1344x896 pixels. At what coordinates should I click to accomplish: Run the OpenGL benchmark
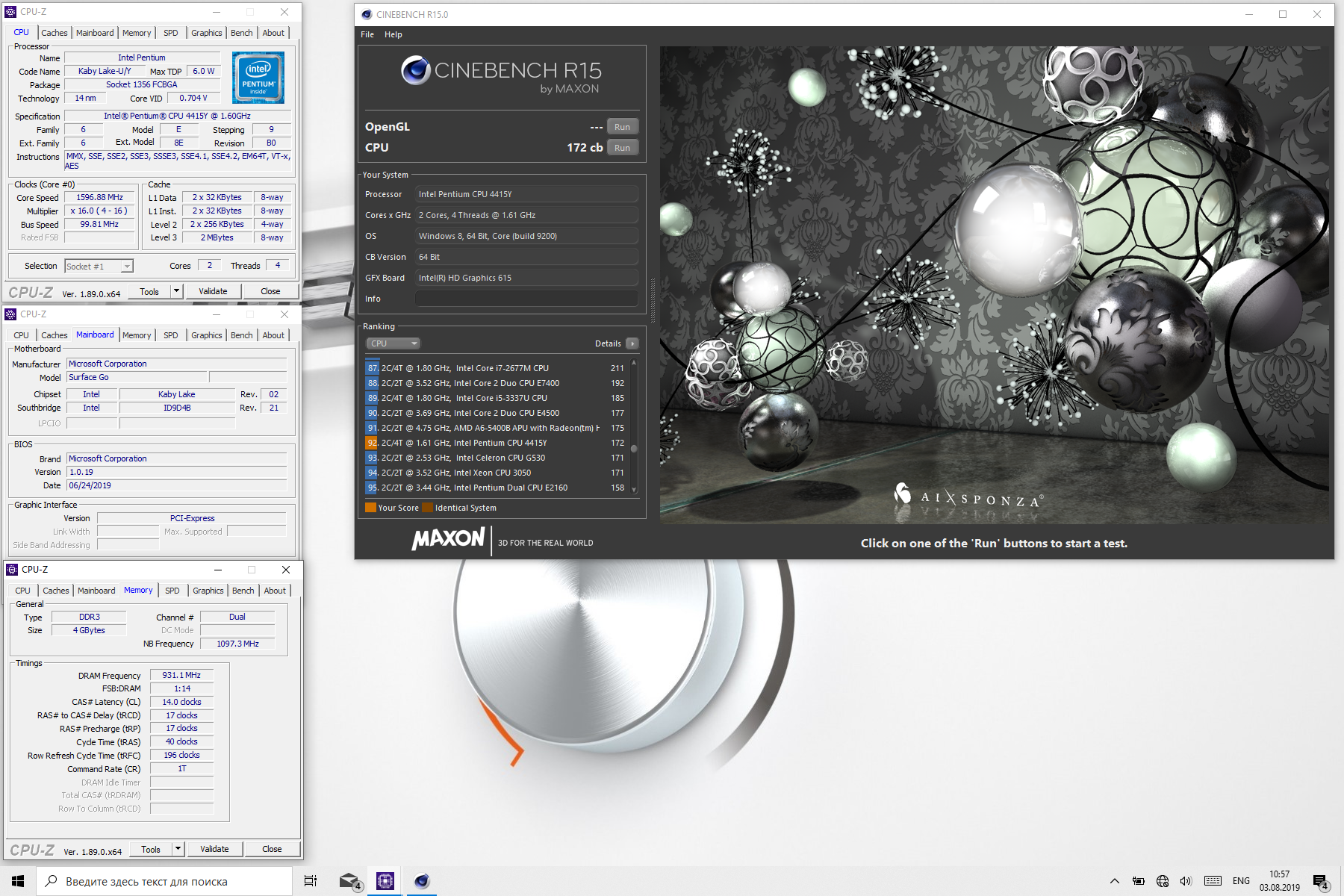(623, 127)
